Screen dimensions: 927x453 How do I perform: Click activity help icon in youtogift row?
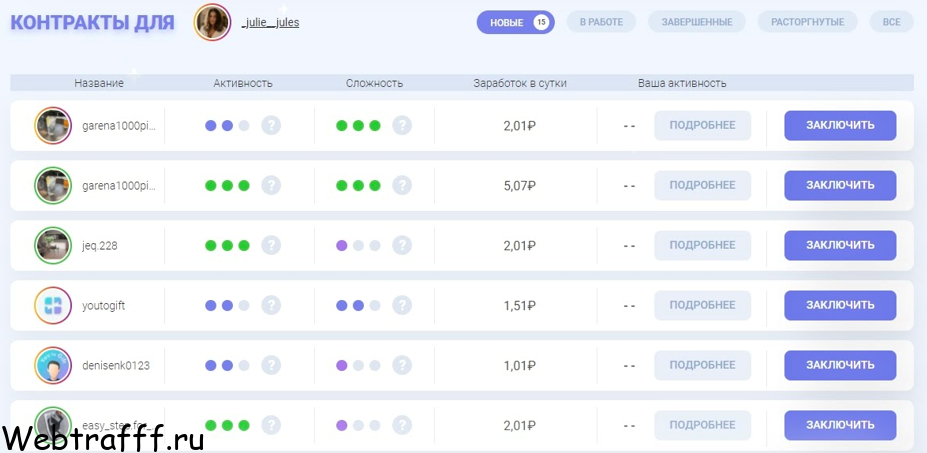(x=271, y=305)
